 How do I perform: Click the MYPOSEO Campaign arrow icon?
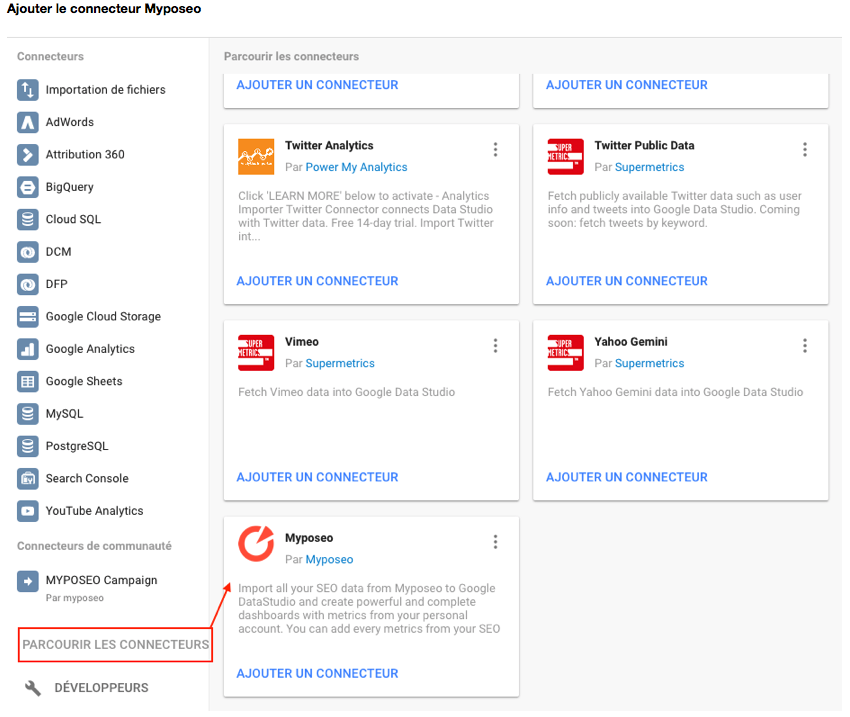(28, 582)
